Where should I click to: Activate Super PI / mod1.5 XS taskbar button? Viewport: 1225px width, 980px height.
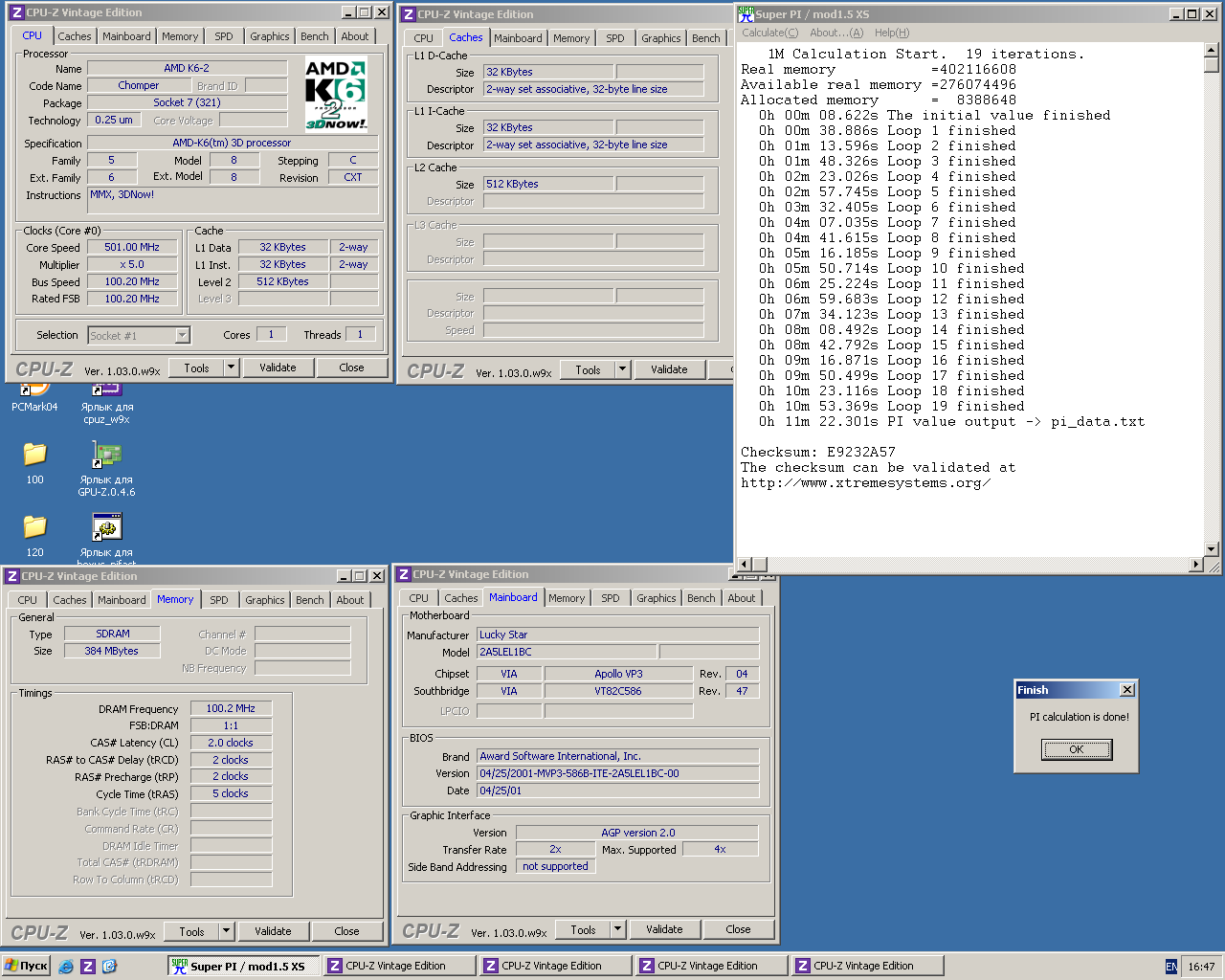(x=242, y=966)
